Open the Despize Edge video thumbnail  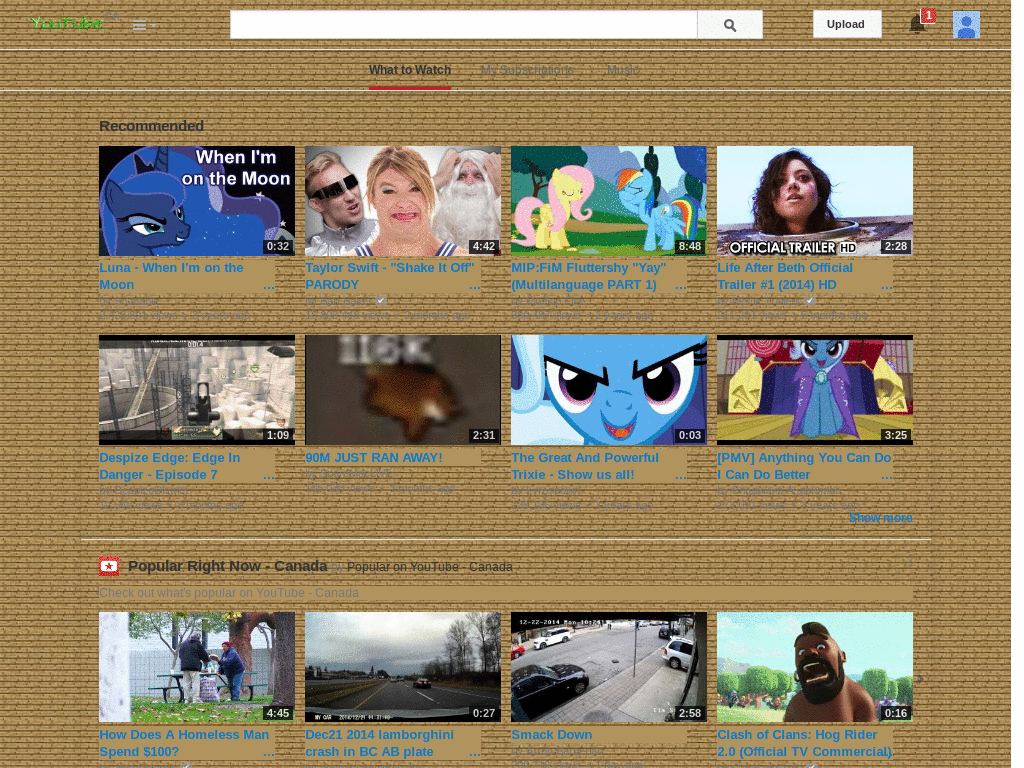pyautogui.click(x=197, y=390)
